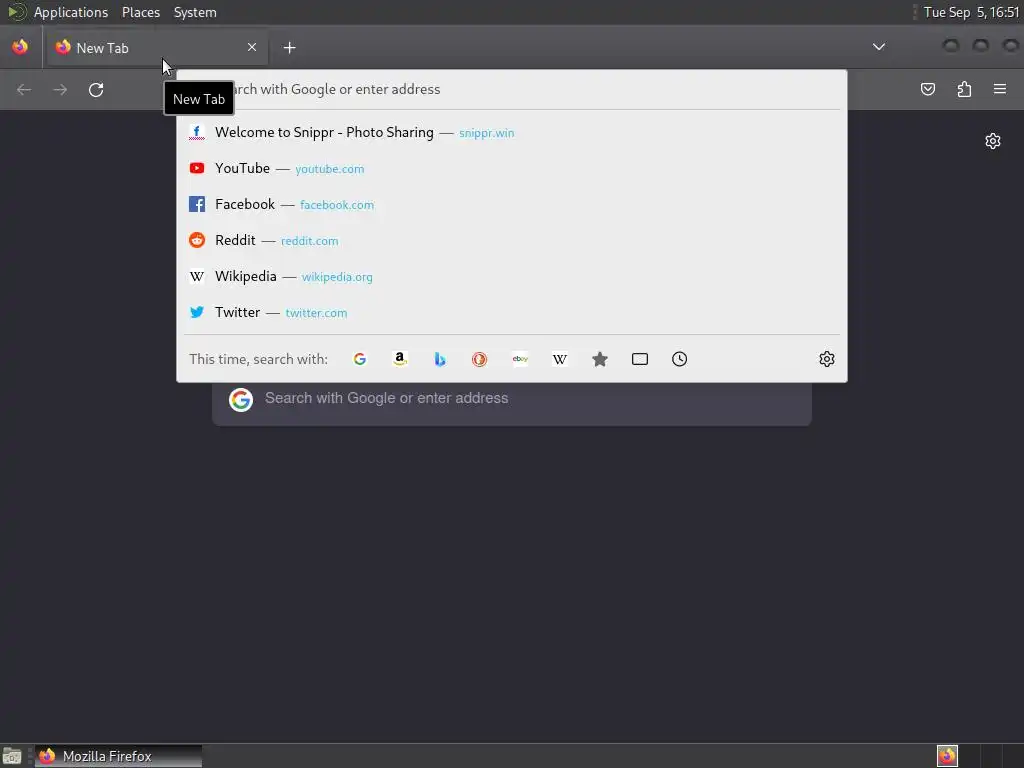Viewport: 1024px width, 768px height.
Task: Search open tabs via the tabs icon
Action: coord(640,359)
